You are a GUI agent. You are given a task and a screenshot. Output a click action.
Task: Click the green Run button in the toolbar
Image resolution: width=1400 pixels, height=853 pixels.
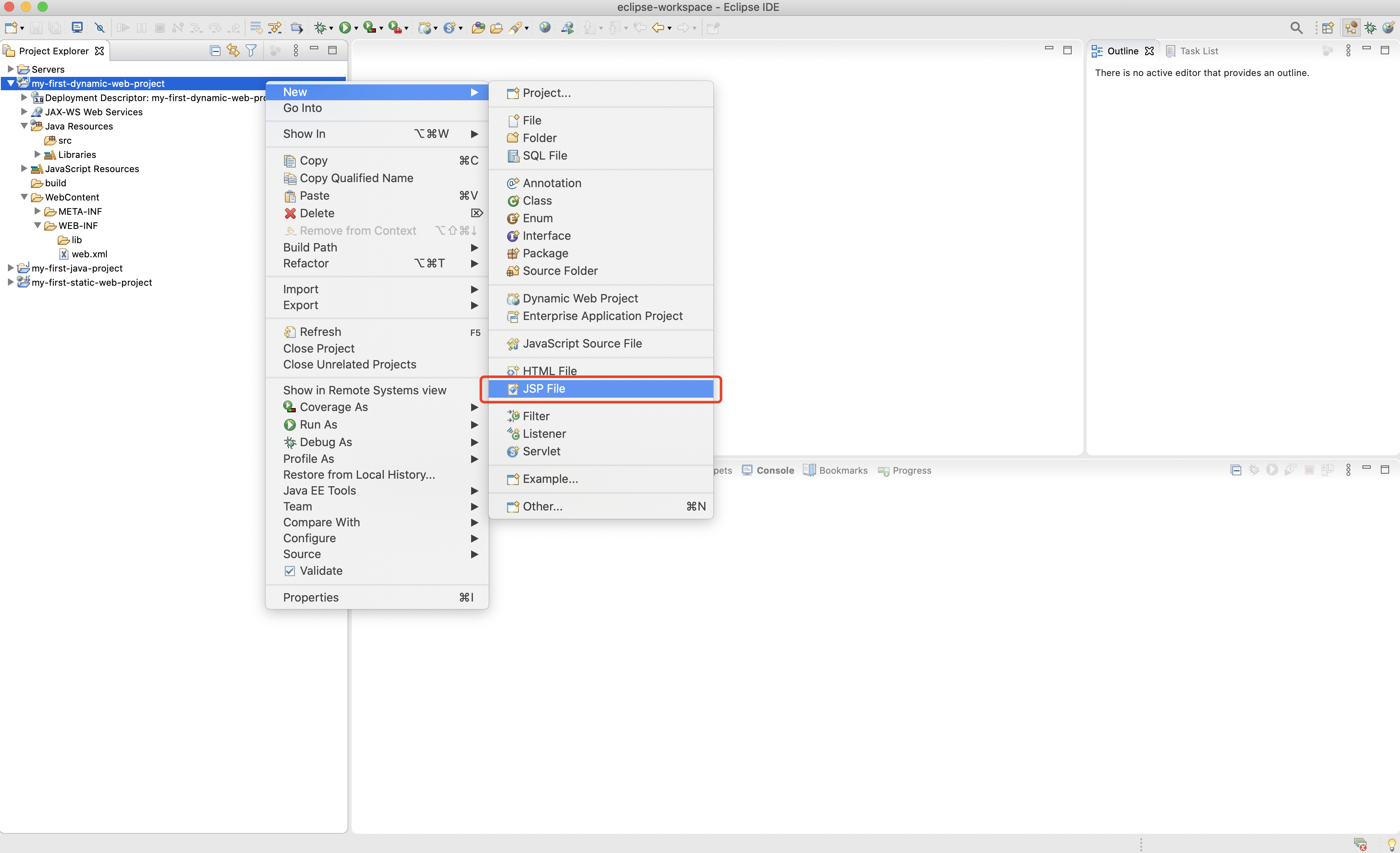point(344,27)
